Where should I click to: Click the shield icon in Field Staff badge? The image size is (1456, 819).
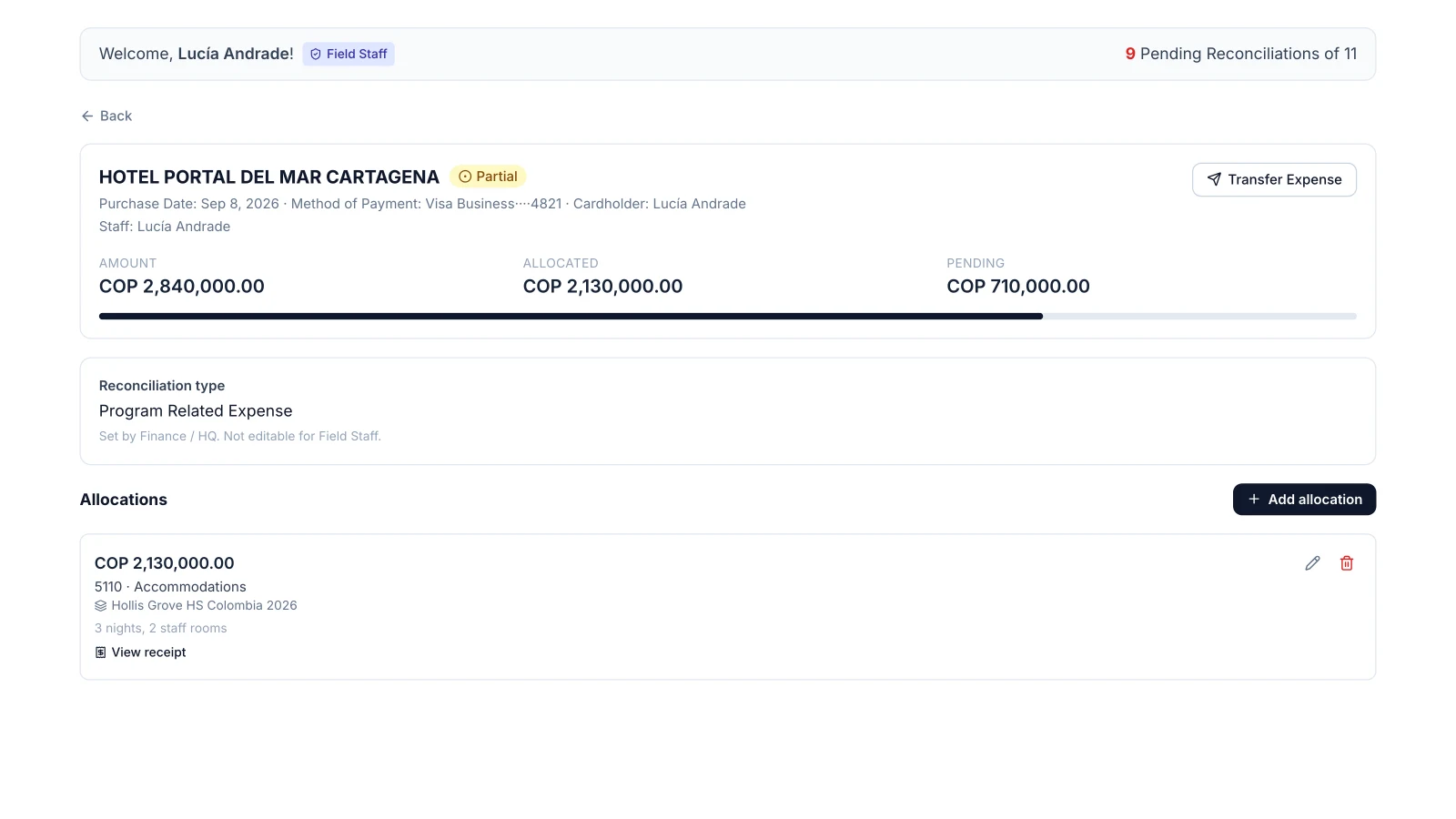[x=316, y=55]
